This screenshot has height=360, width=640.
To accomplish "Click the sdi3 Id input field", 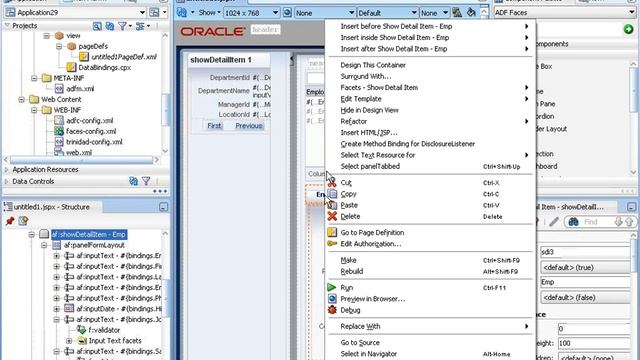I will (585, 252).
